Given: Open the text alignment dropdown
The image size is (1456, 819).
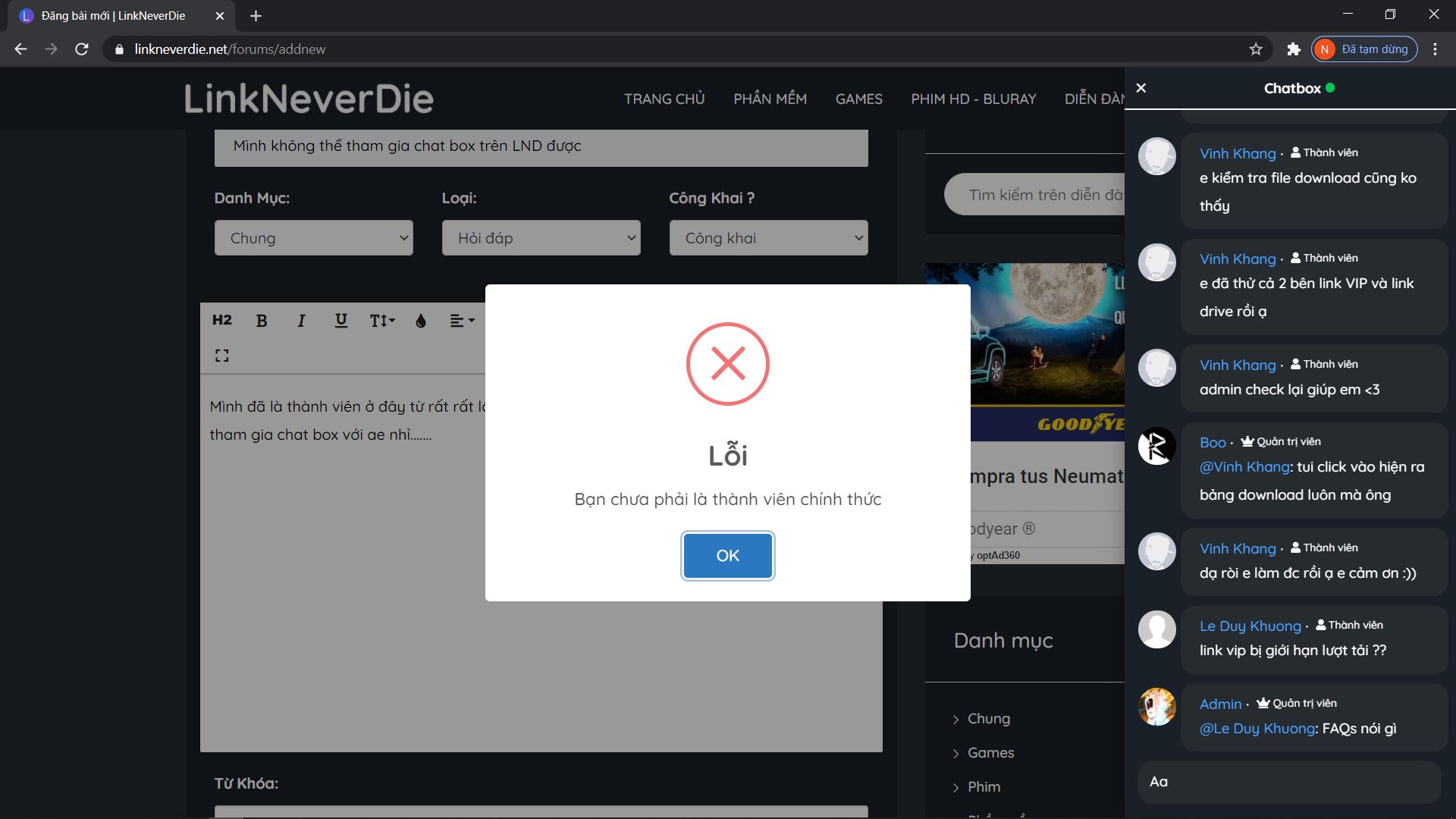Looking at the screenshot, I should (461, 321).
